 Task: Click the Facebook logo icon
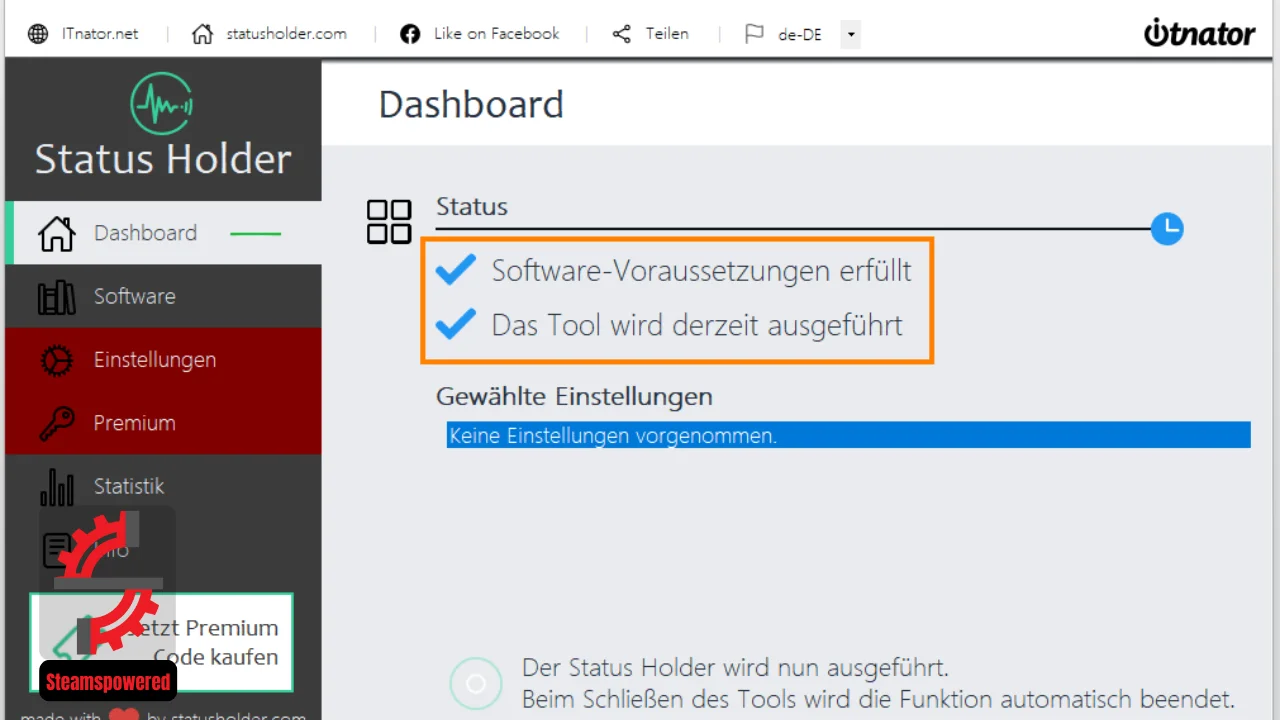pyautogui.click(x=410, y=34)
